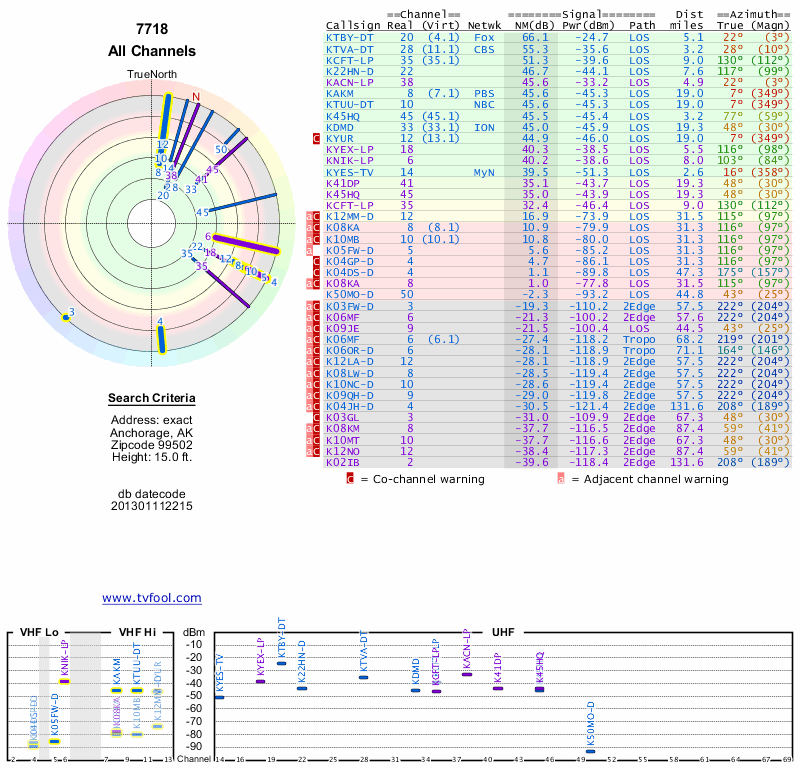Click the KYES-TV callsign in the table

point(350,172)
